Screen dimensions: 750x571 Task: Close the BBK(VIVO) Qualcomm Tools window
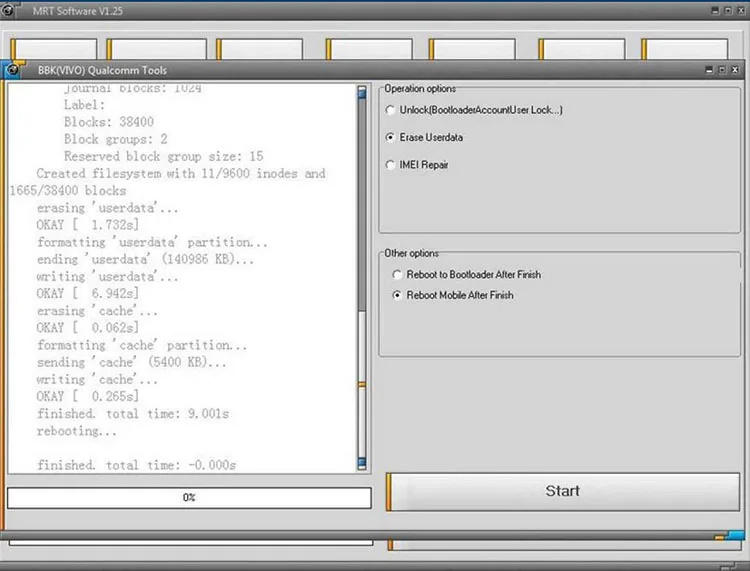735,70
